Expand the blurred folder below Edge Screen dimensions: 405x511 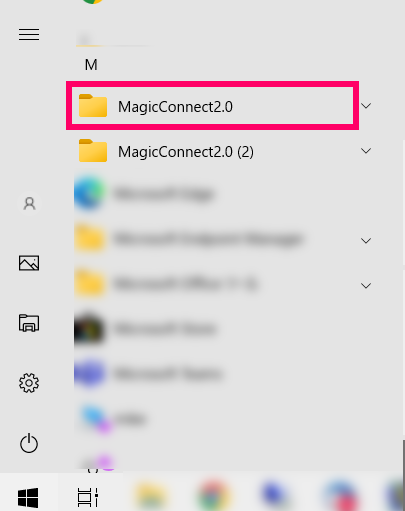point(366,241)
